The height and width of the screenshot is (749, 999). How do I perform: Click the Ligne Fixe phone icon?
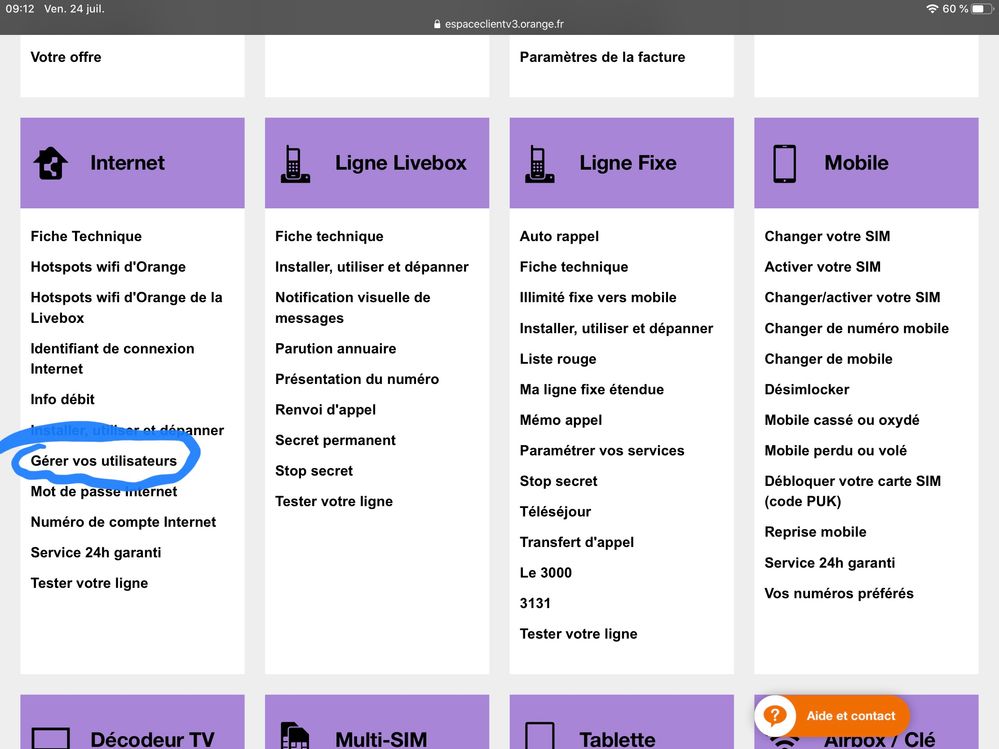540,164
